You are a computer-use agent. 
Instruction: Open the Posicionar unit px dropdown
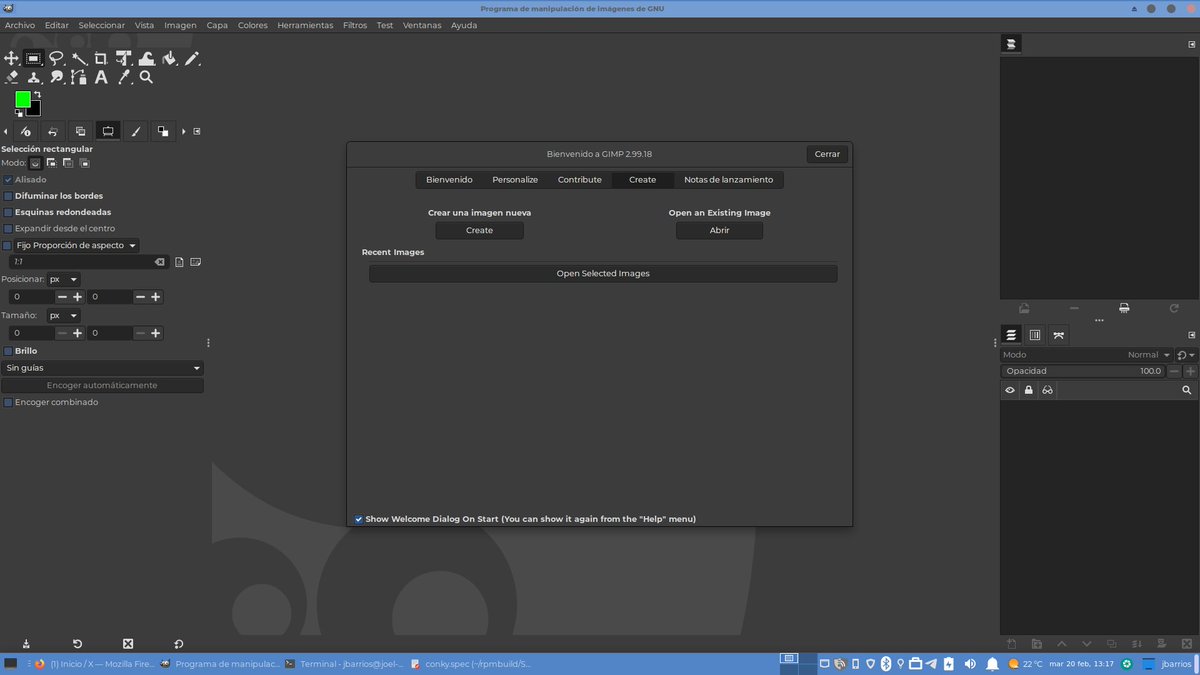click(64, 280)
